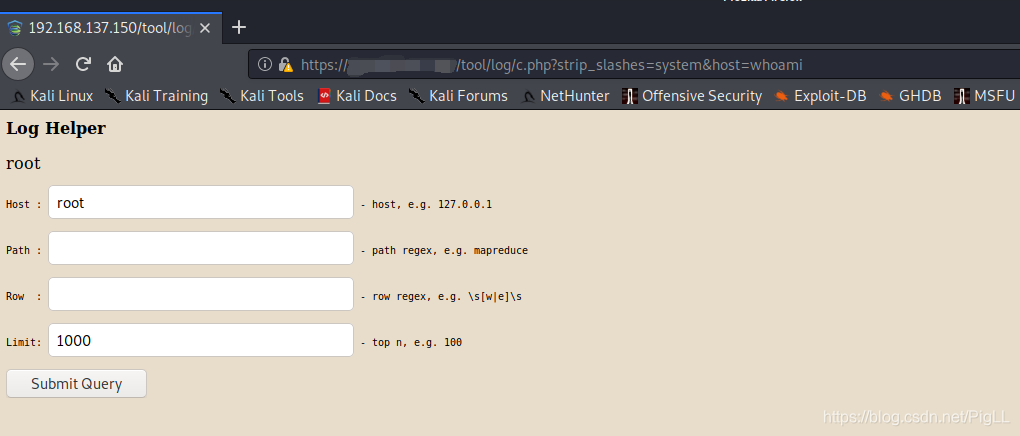Click the insecure connection padlock icon
The height and width of the screenshot is (436, 1020).
(x=285, y=65)
